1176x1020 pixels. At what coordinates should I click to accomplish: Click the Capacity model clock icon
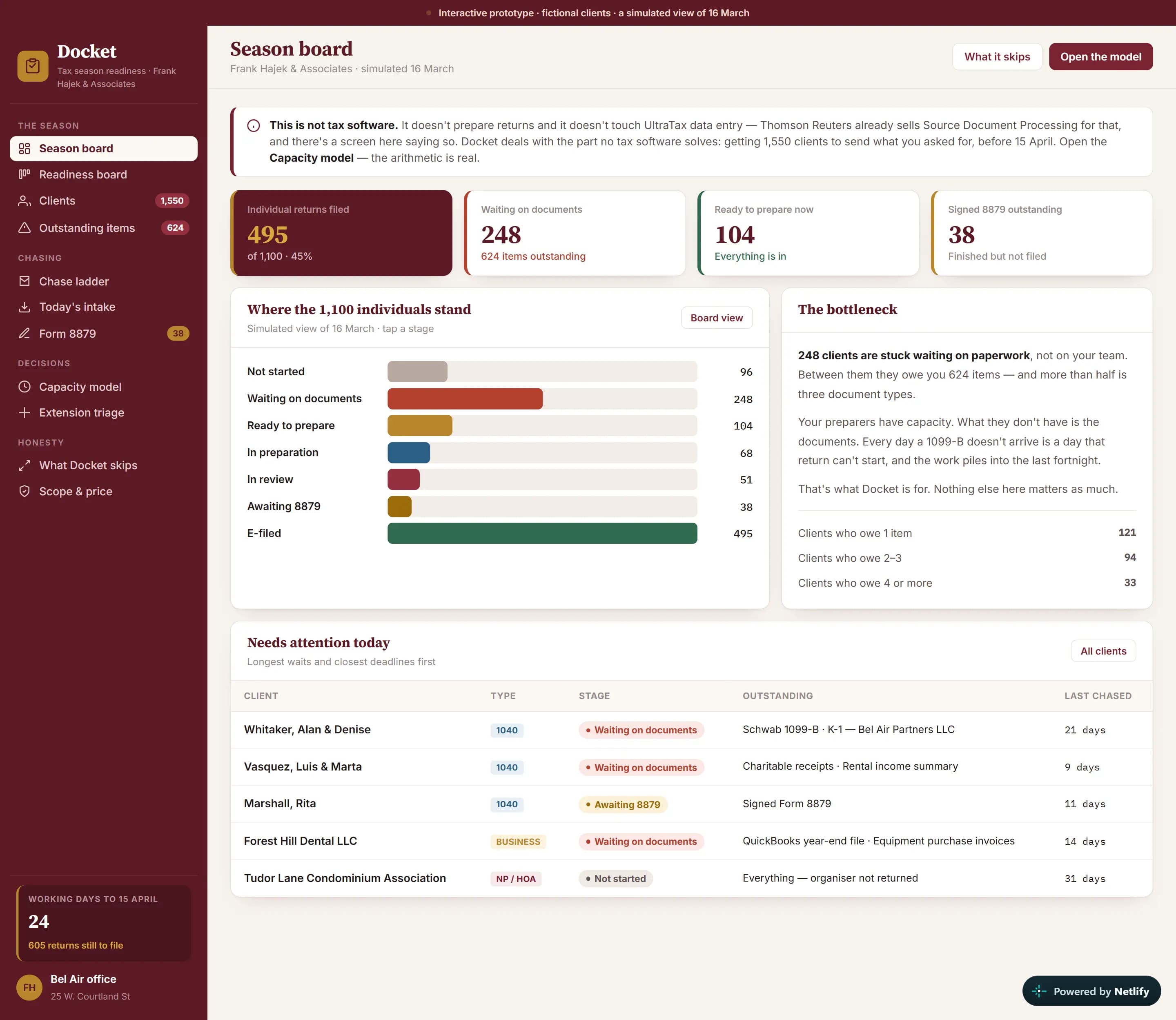24,387
